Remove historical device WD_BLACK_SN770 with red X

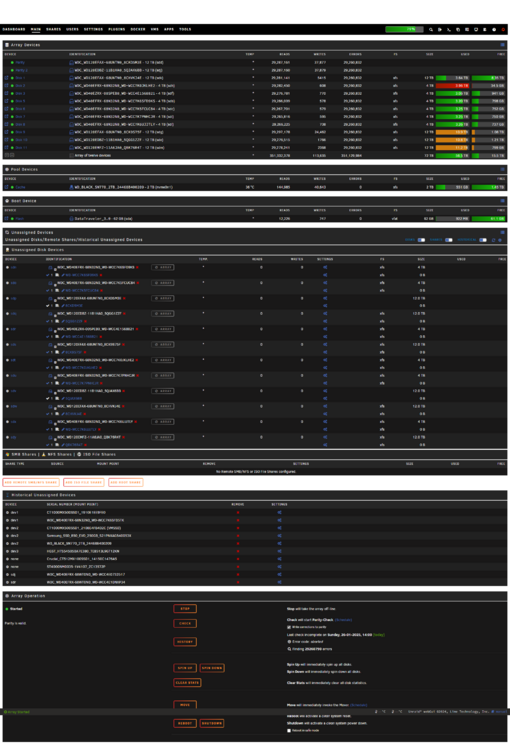238,543
